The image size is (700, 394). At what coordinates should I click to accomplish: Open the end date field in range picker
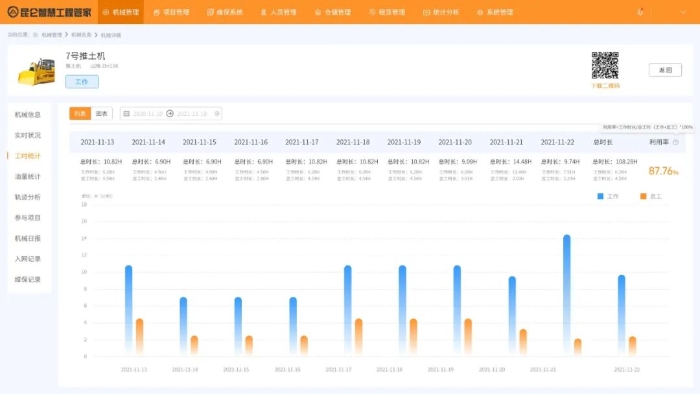(192, 114)
